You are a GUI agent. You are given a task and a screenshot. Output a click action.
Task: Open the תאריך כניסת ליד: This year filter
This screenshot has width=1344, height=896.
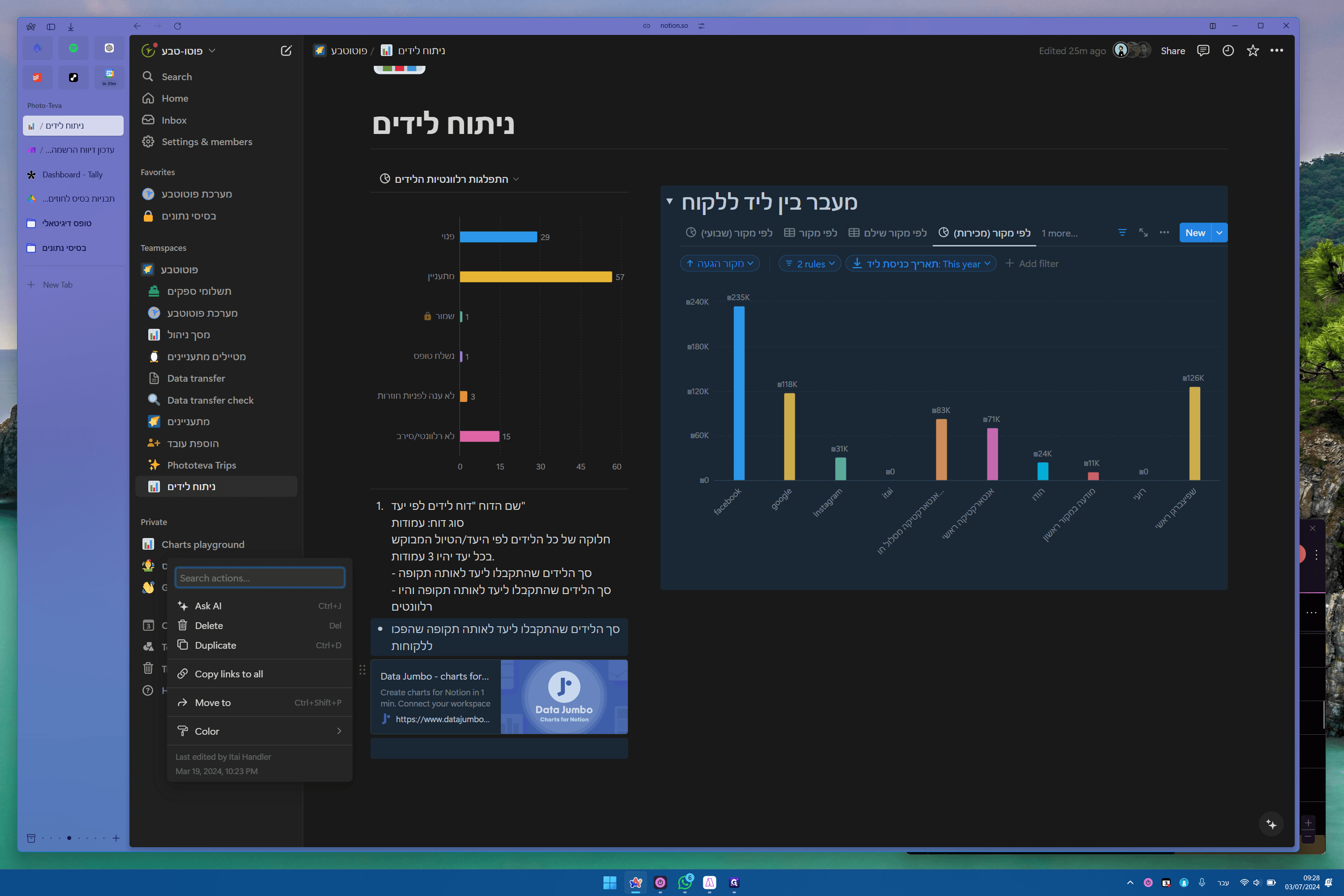(921, 263)
